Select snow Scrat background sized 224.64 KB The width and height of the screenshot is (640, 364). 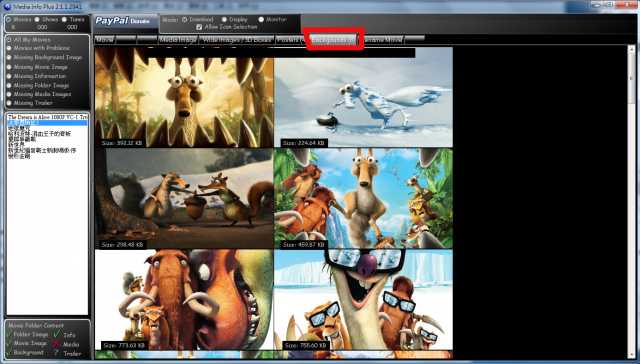pyautogui.click(x=363, y=97)
